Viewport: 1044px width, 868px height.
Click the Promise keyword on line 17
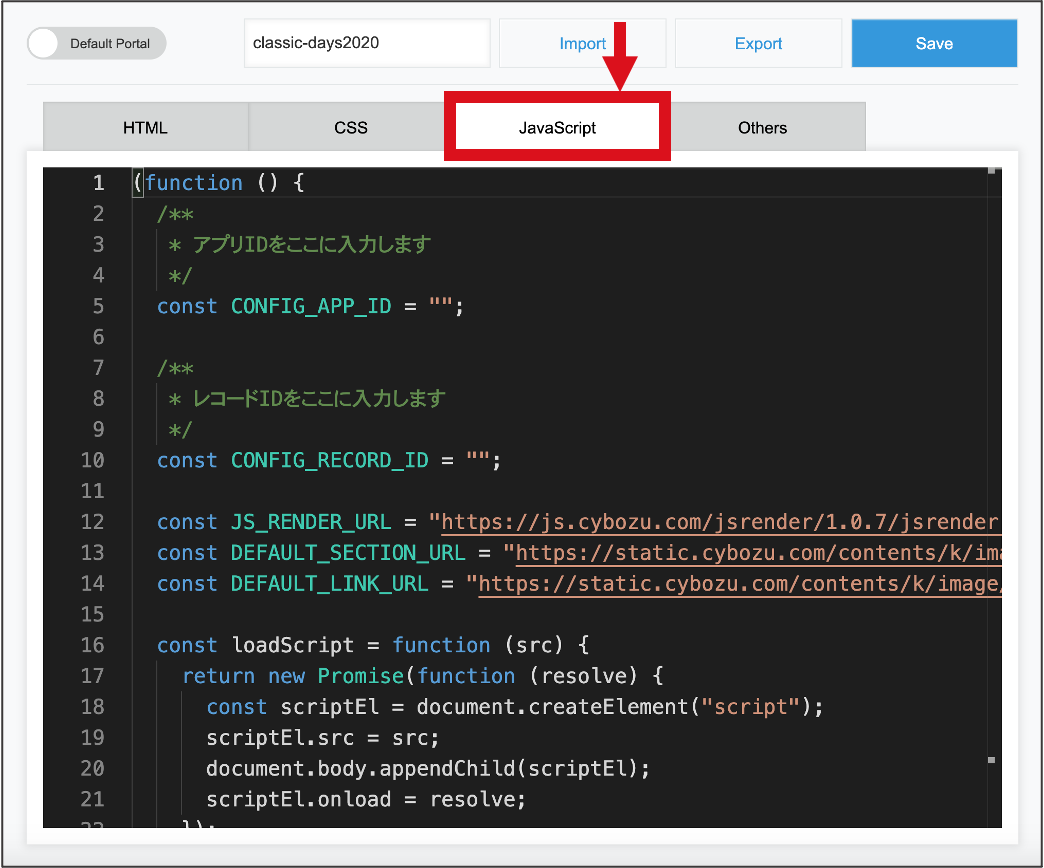[360, 676]
